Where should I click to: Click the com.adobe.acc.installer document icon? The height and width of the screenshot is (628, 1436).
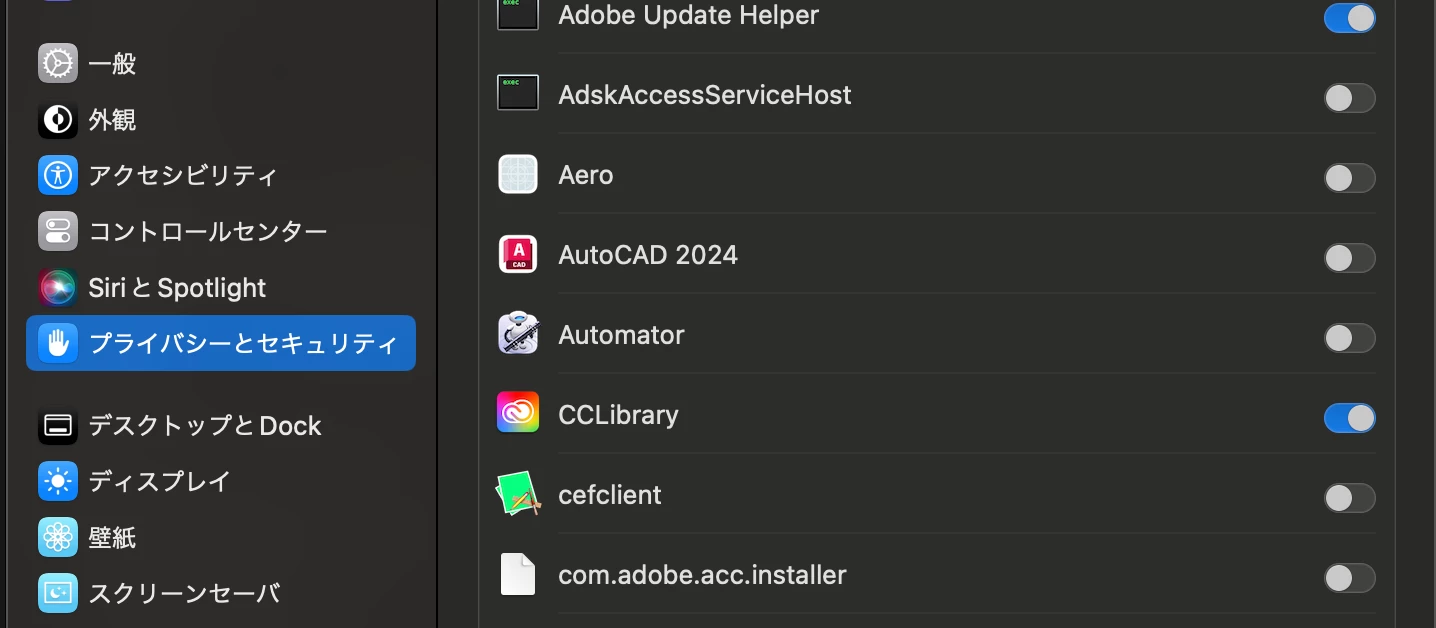coord(518,574)
